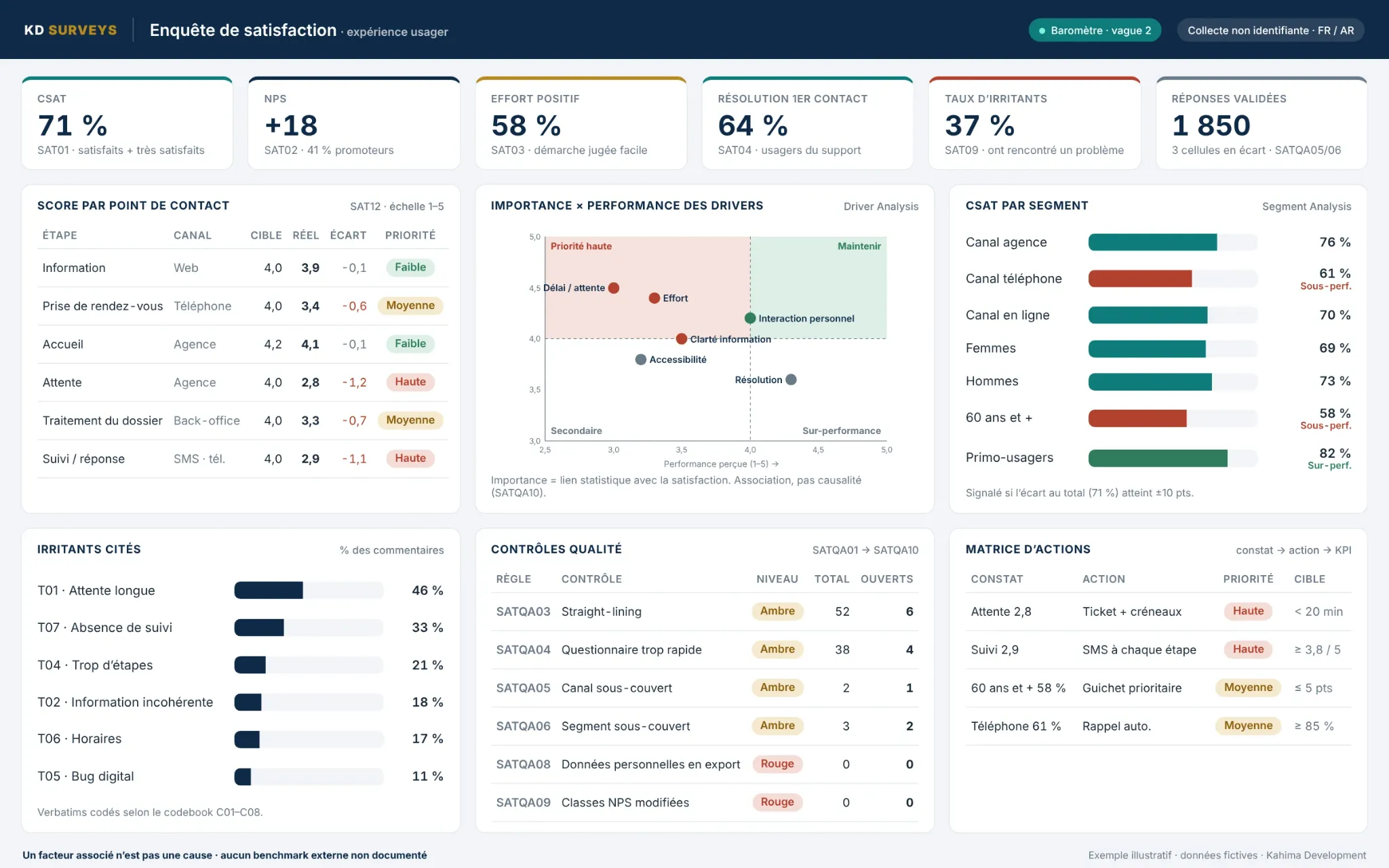Click the Baromètre vague 2 status pill
The width and height of the screenshot is (1389, 868).
coord(1095,31)
